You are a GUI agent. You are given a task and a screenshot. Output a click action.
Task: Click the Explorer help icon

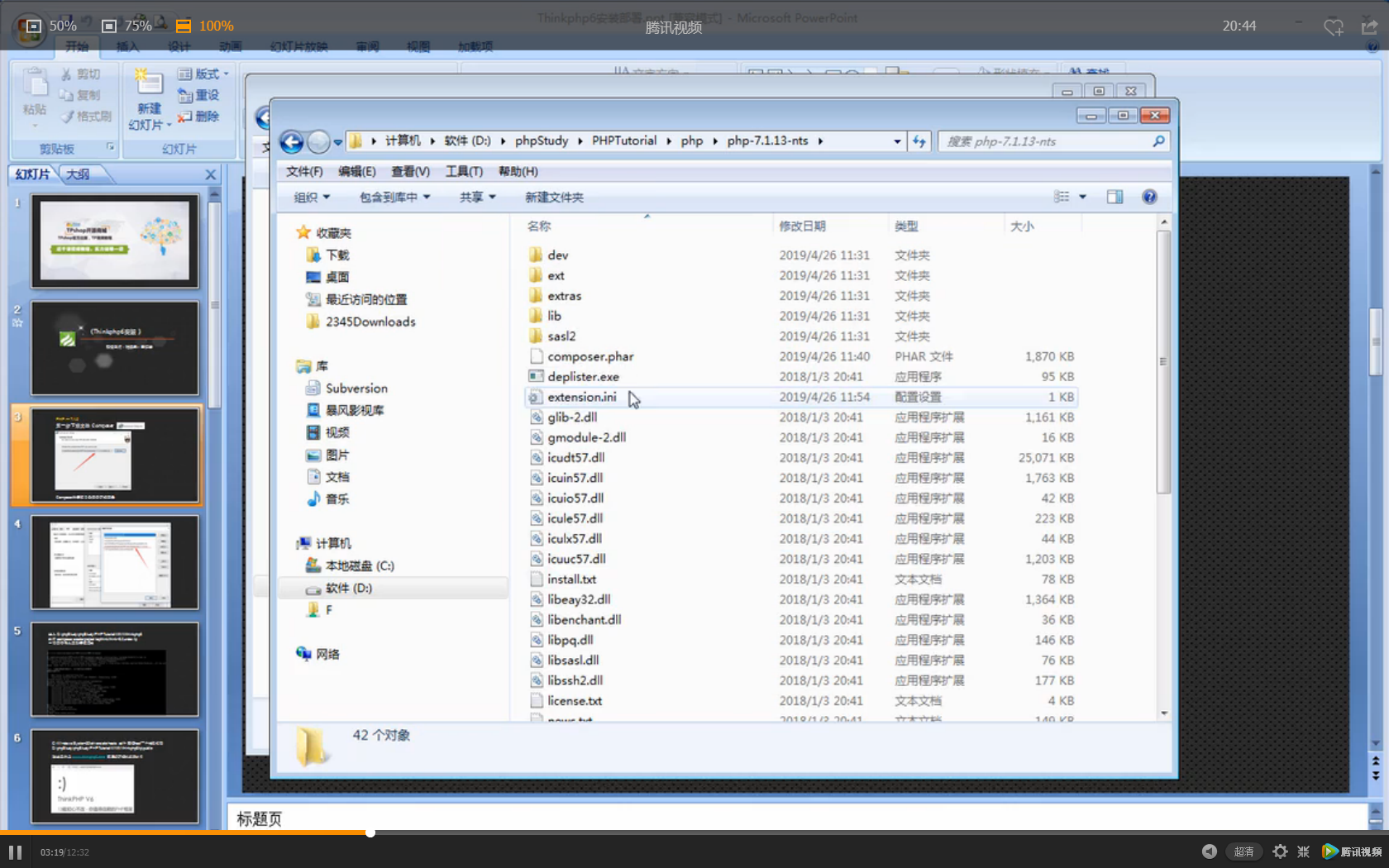pyautogui.click(x=1149, y=197)
